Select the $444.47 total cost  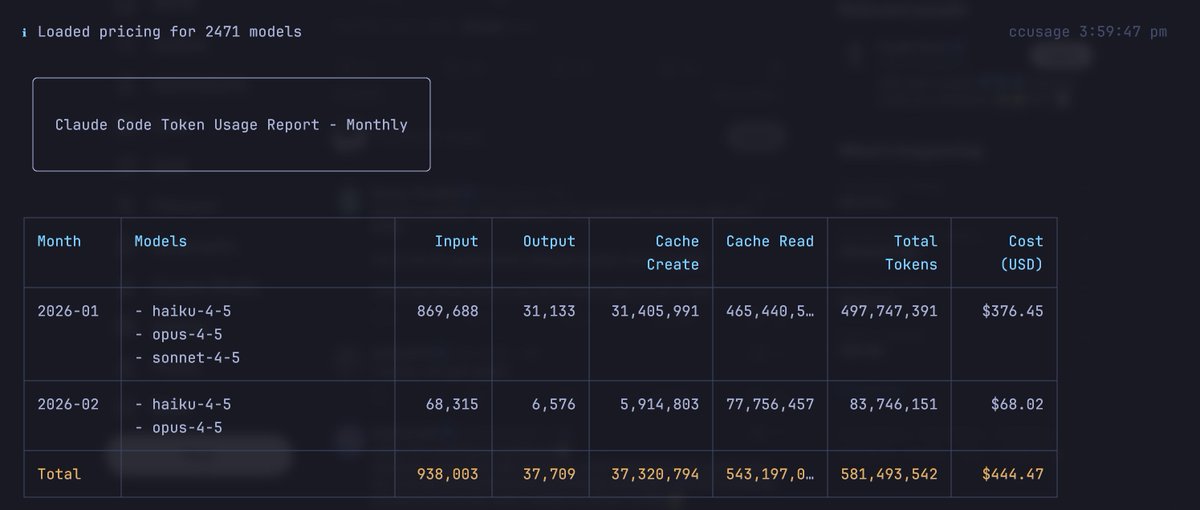pyautogui.click(x=1013, y=474)
